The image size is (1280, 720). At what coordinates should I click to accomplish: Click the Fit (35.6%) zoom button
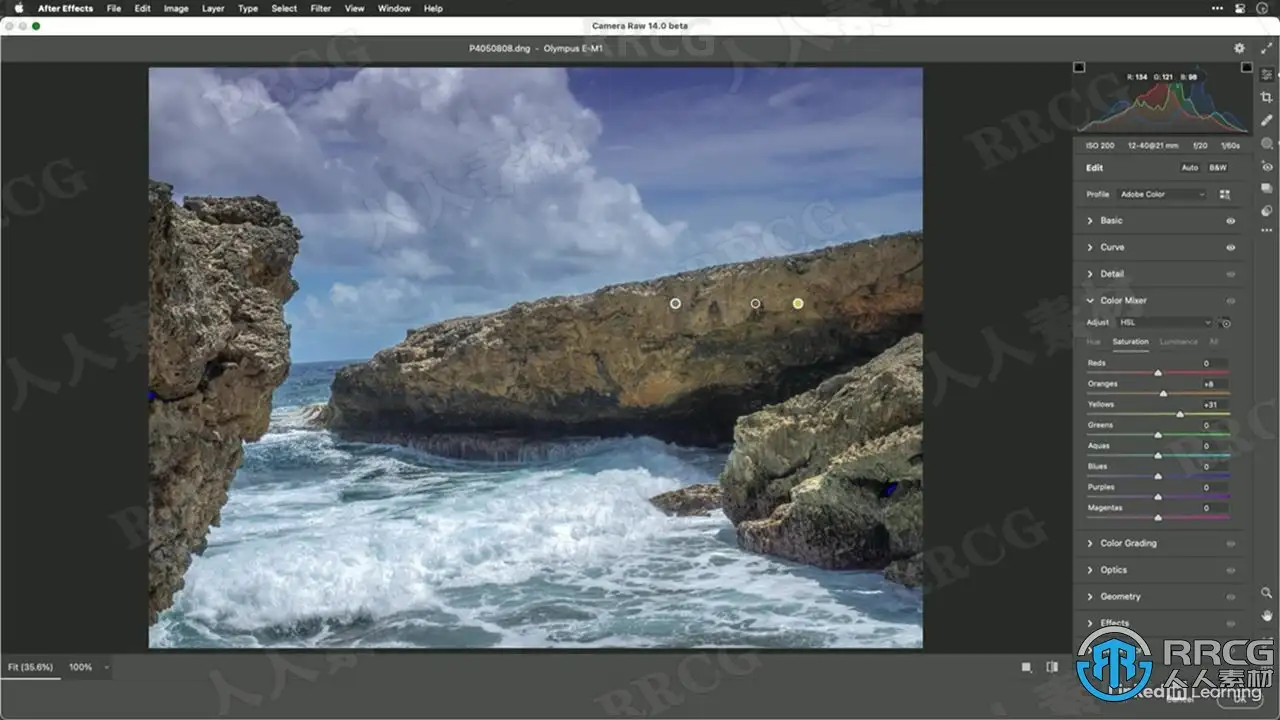(30, 667)
